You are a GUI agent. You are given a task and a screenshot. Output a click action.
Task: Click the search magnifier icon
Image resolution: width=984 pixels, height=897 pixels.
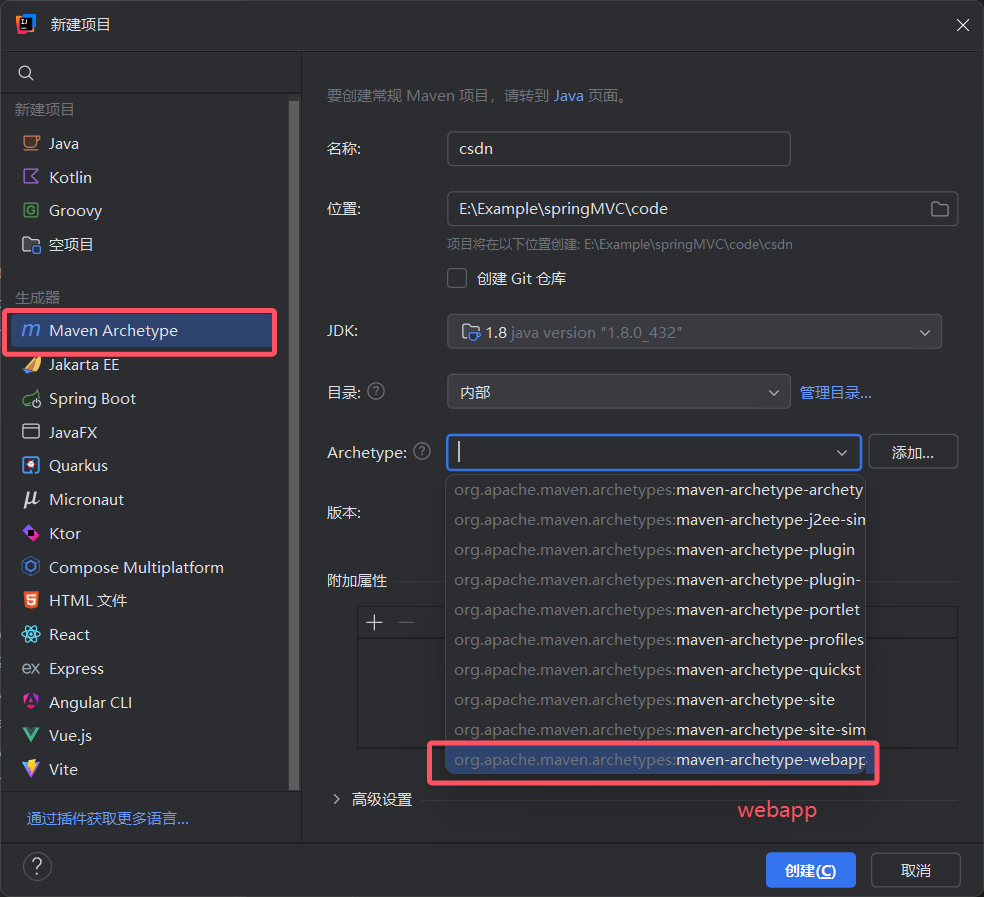(26, 73)
